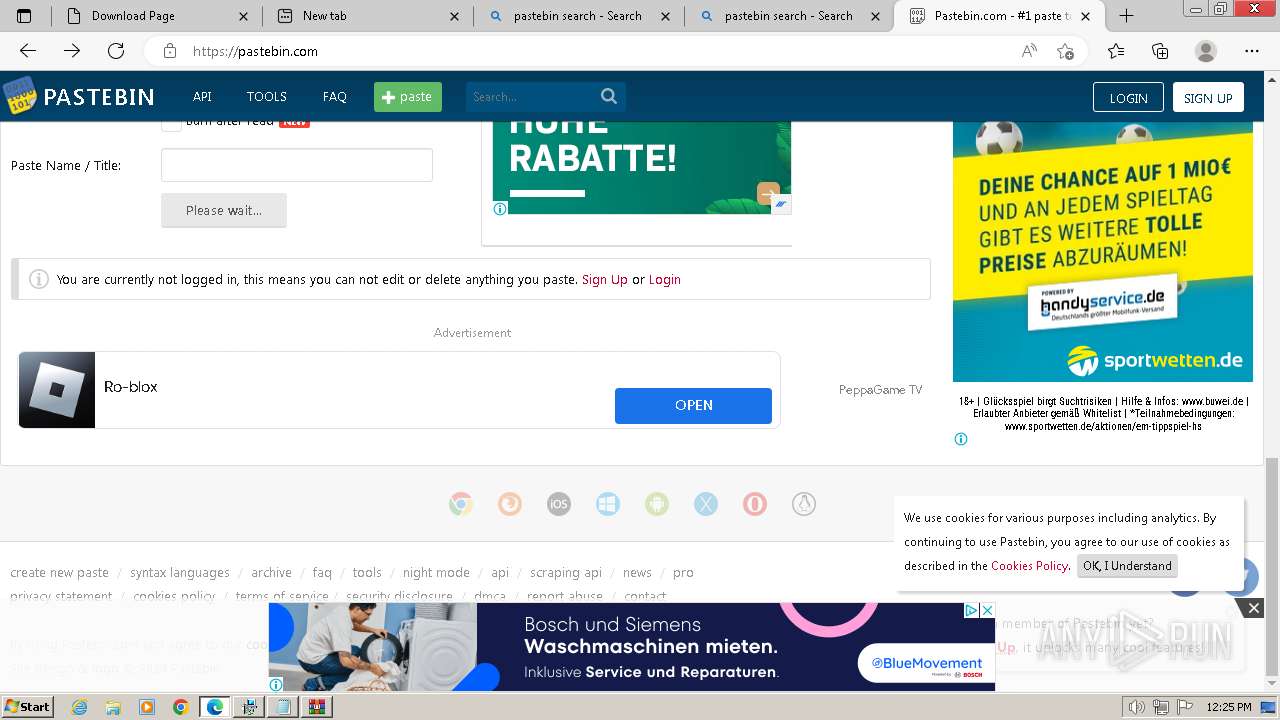Viewport: 1280px width, 720px height.
Task: Click the Please wait... button
Action: click(x=224, y=210)
